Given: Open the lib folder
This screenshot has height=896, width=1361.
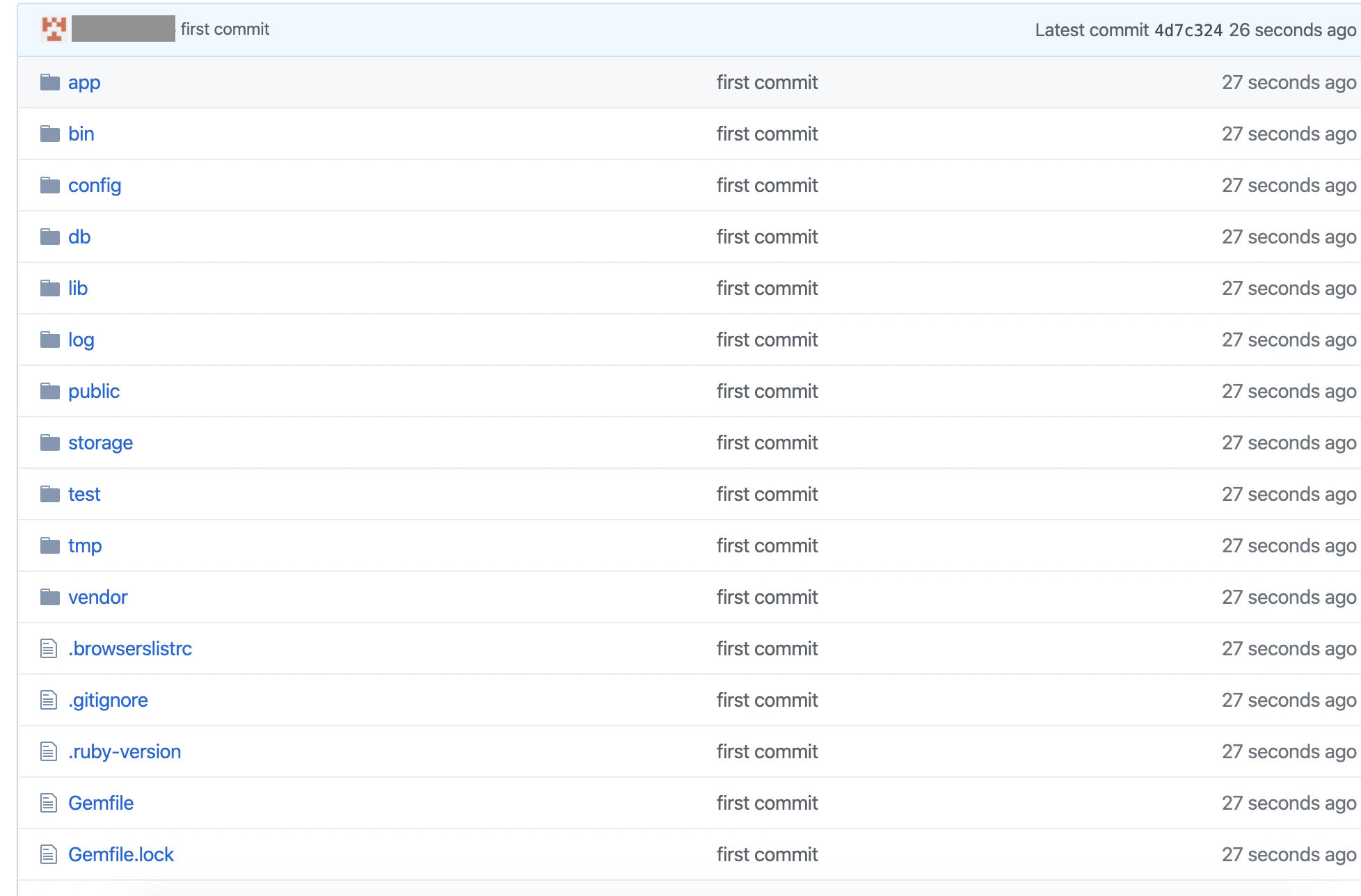Looking at the screenshot, I should click(x=78, y=288).
